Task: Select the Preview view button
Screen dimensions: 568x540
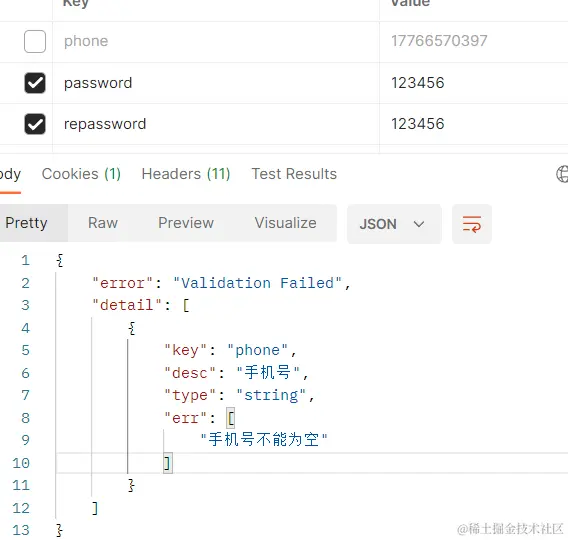Action: point(186,223)
